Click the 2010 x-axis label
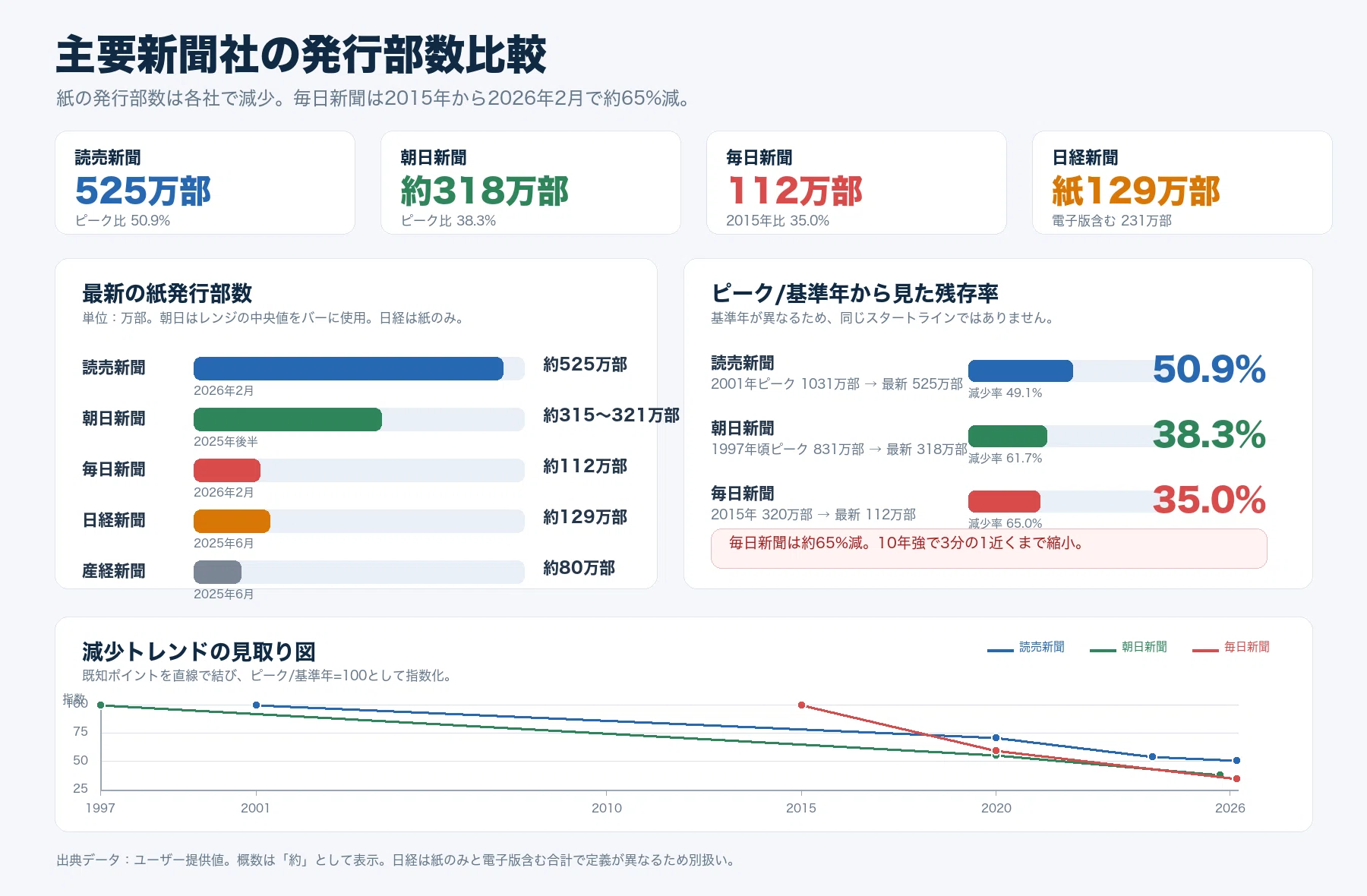The height and width of the screenshot is (896, 1367). coord(607,808)
